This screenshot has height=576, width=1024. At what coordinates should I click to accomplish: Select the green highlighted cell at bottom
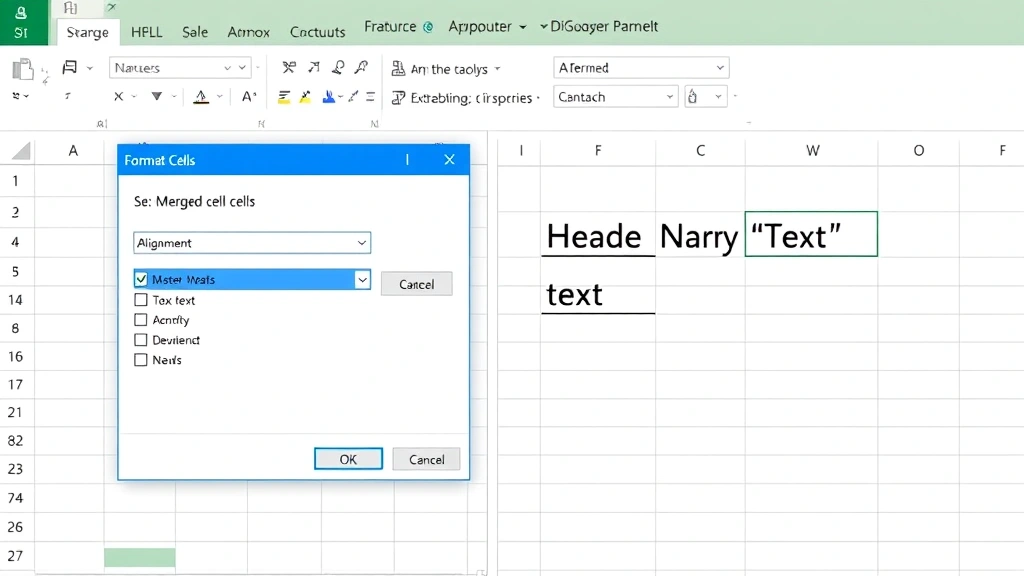coord(139,556)
